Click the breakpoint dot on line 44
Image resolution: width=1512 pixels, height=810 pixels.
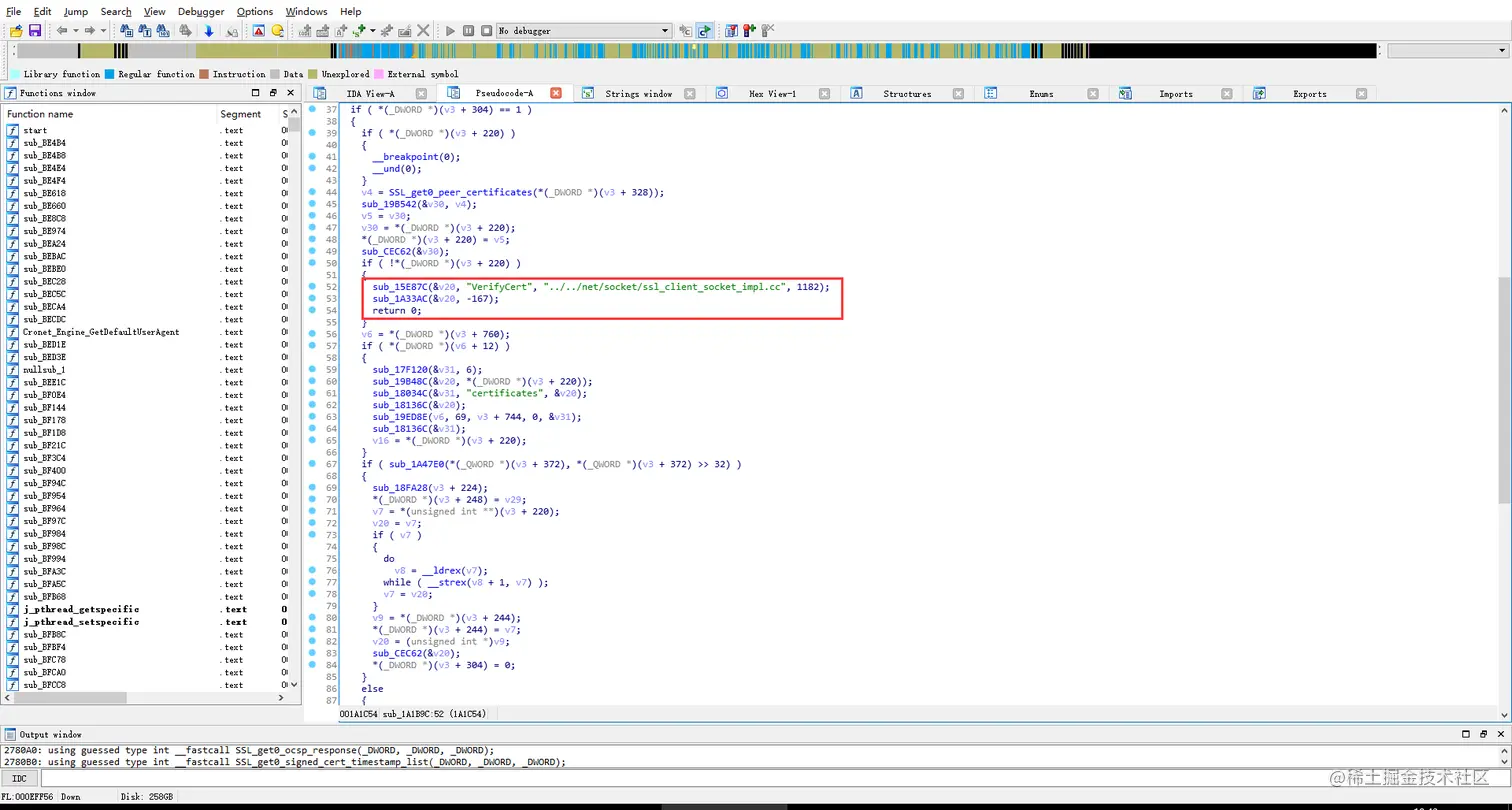(x=312, y=192)
